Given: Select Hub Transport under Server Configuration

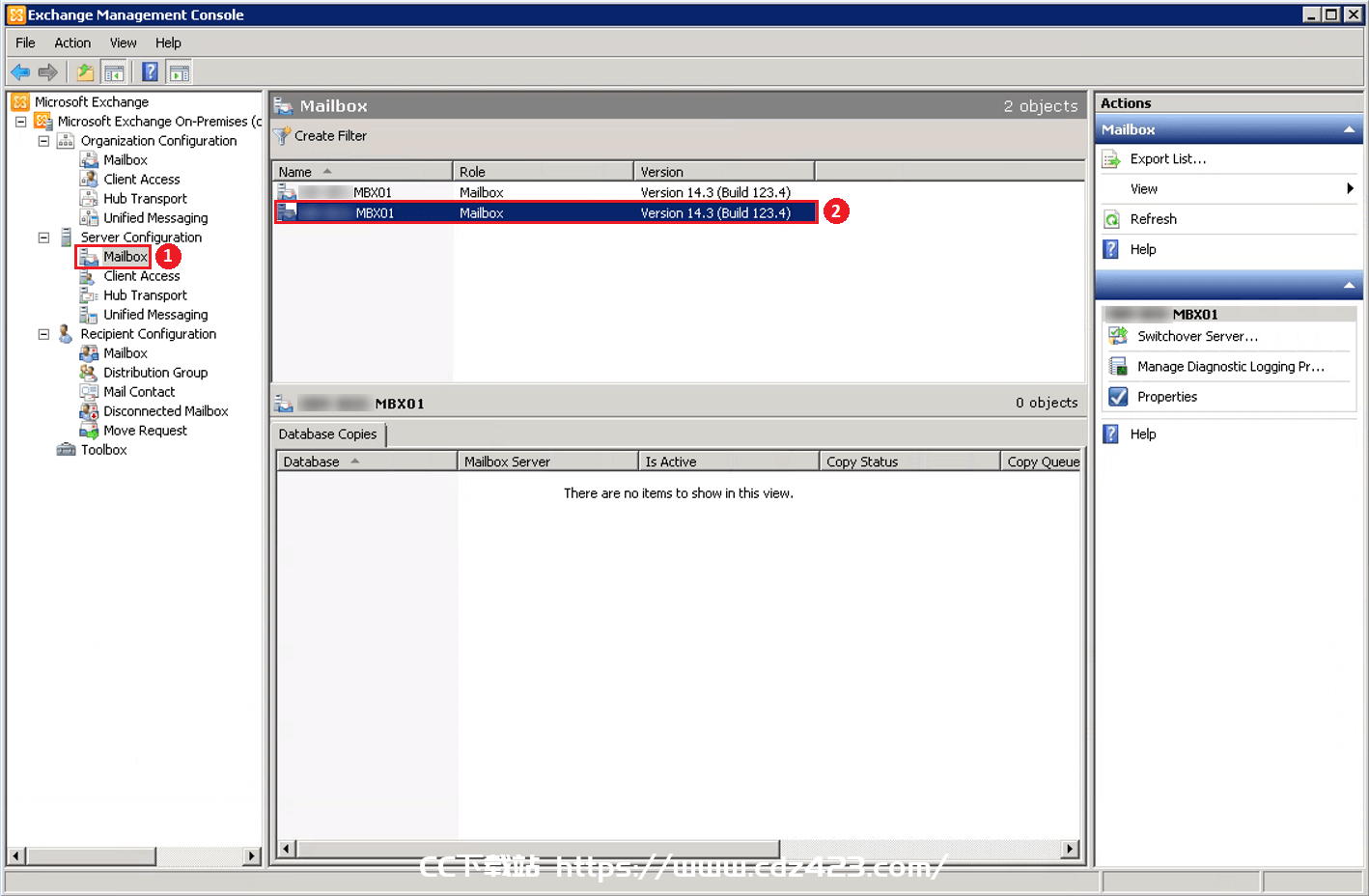Looking at the screenshot, I should coord(145,295).
